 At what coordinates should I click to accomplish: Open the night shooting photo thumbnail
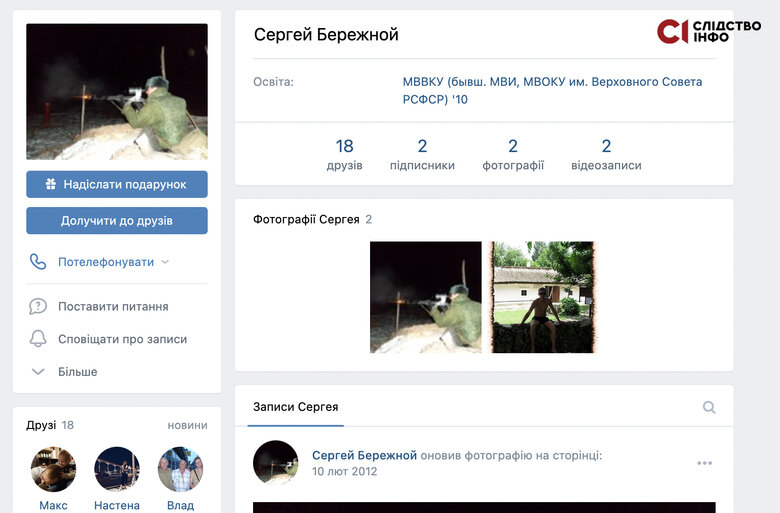tap(426, 297)
